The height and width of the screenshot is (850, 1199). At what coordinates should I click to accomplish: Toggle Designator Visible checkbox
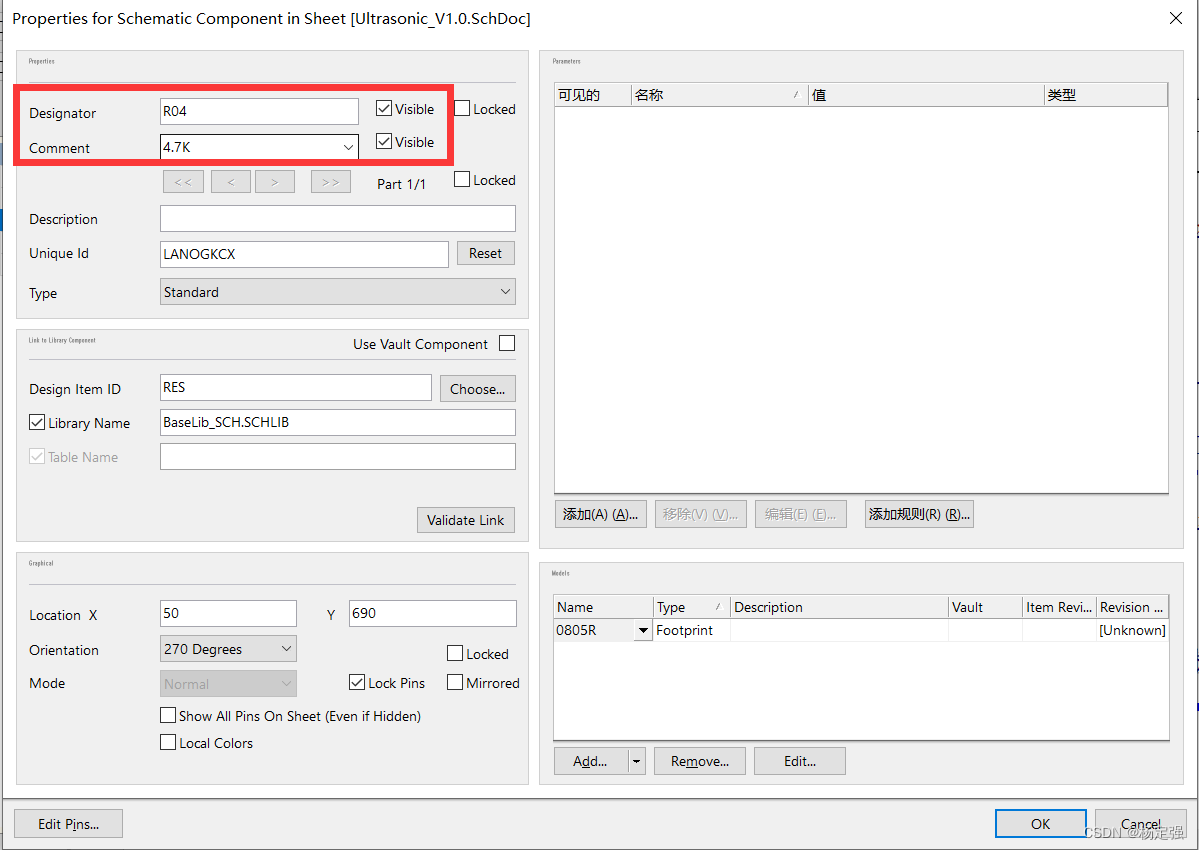pos(384,109)
